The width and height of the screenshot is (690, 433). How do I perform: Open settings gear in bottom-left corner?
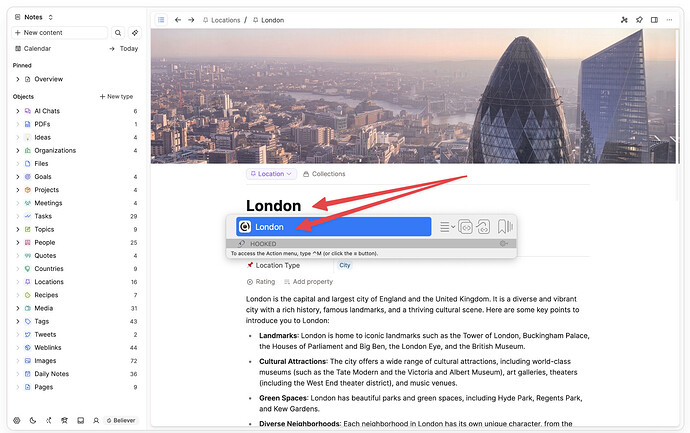17,420
